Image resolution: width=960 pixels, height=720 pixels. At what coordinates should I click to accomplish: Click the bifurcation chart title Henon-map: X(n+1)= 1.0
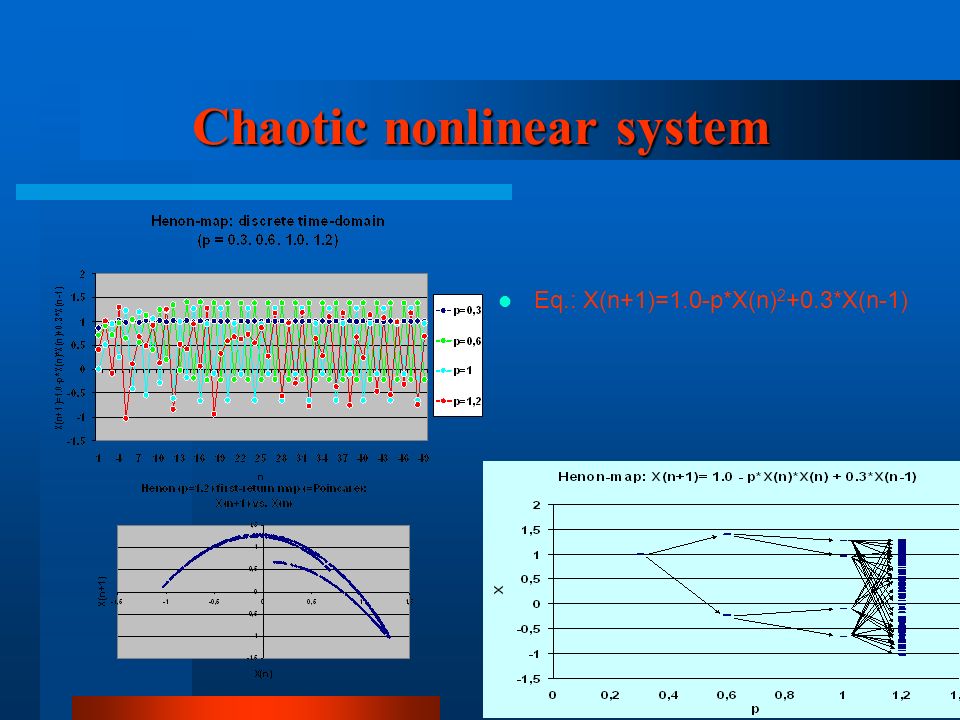(x=737, y=476)
